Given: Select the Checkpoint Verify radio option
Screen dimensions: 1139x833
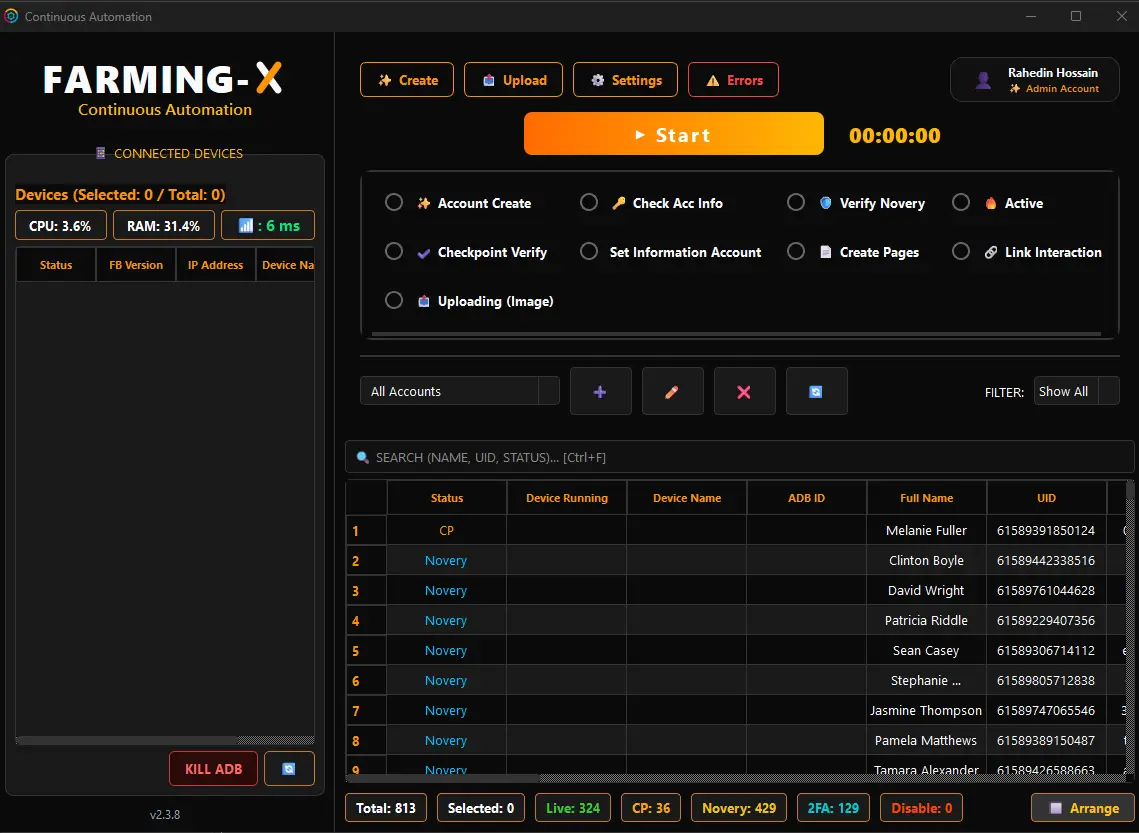Looking at the screenshot, I should [x=394, y=251].
